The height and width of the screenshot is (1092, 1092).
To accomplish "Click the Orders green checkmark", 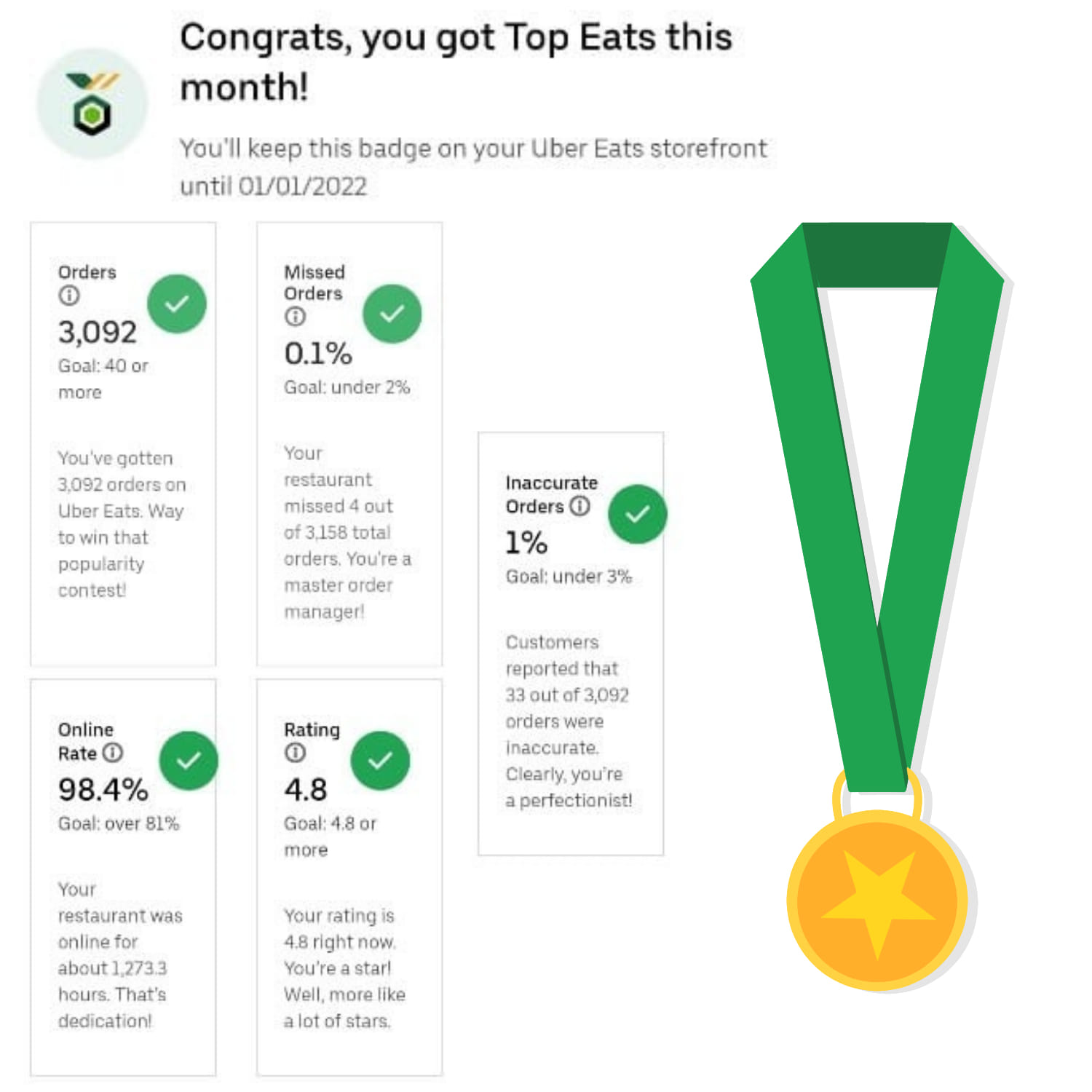I will point(177,304).
